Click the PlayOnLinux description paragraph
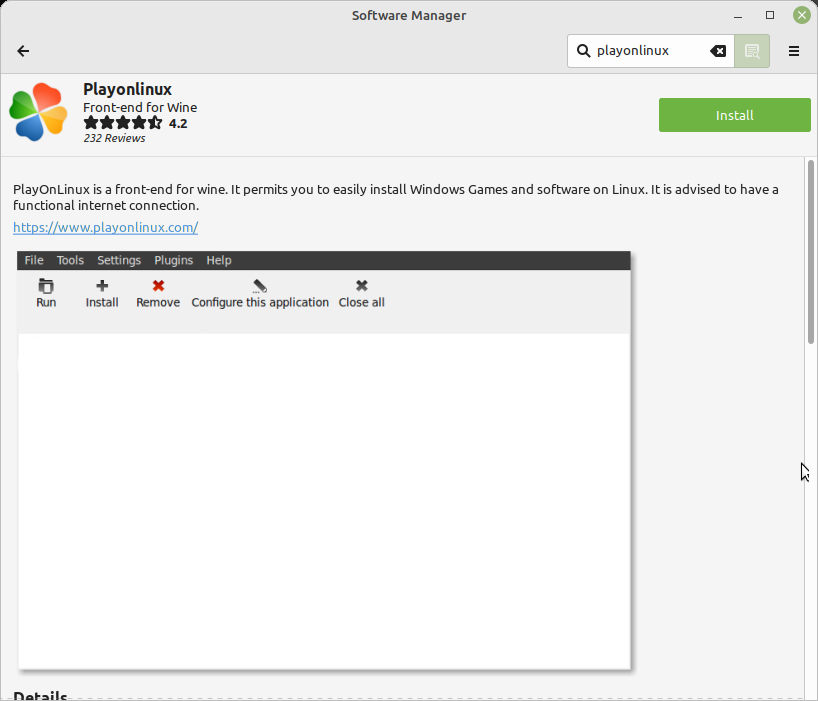This screenshot has height=701, width=818. point(396,197)
